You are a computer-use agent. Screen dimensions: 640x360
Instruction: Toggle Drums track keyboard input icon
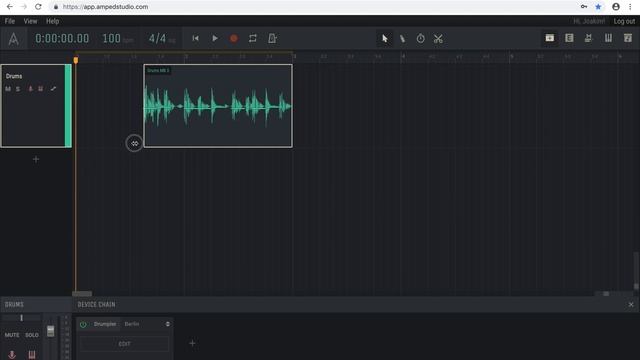click(40, 89)
